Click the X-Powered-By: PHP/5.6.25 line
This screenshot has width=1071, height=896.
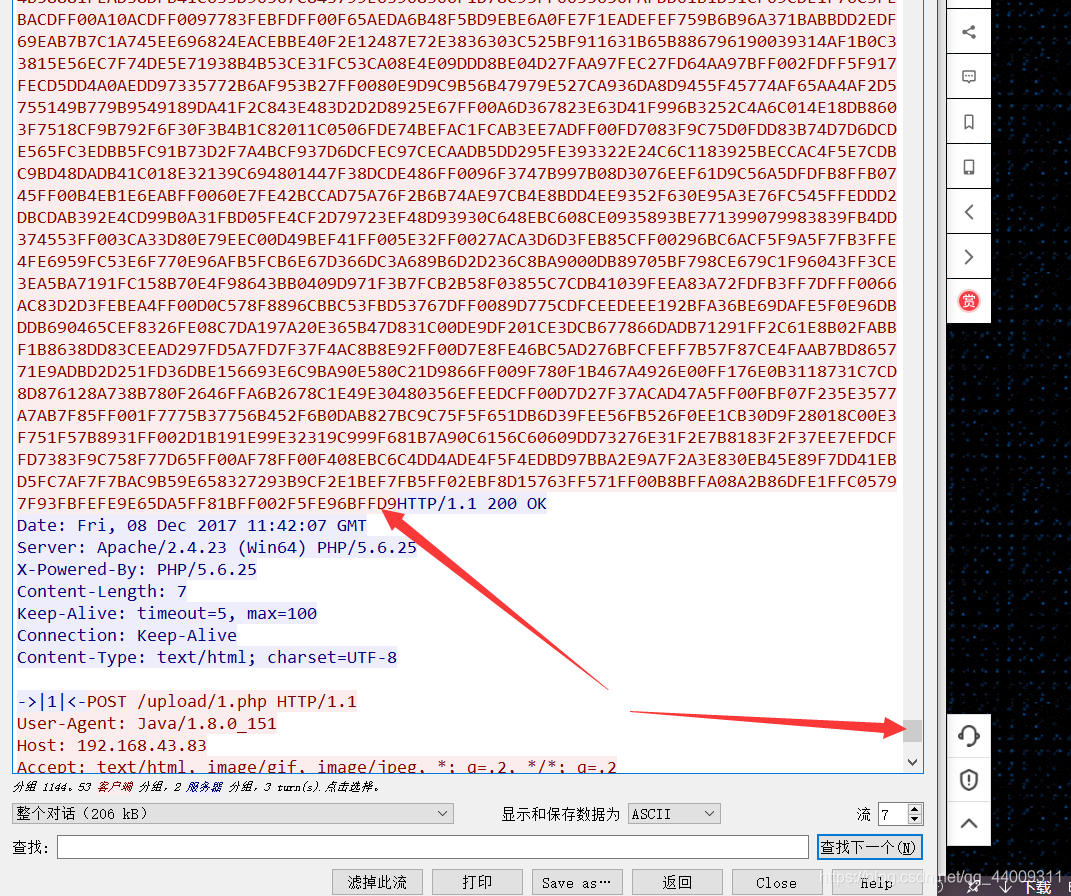(137, 569)
